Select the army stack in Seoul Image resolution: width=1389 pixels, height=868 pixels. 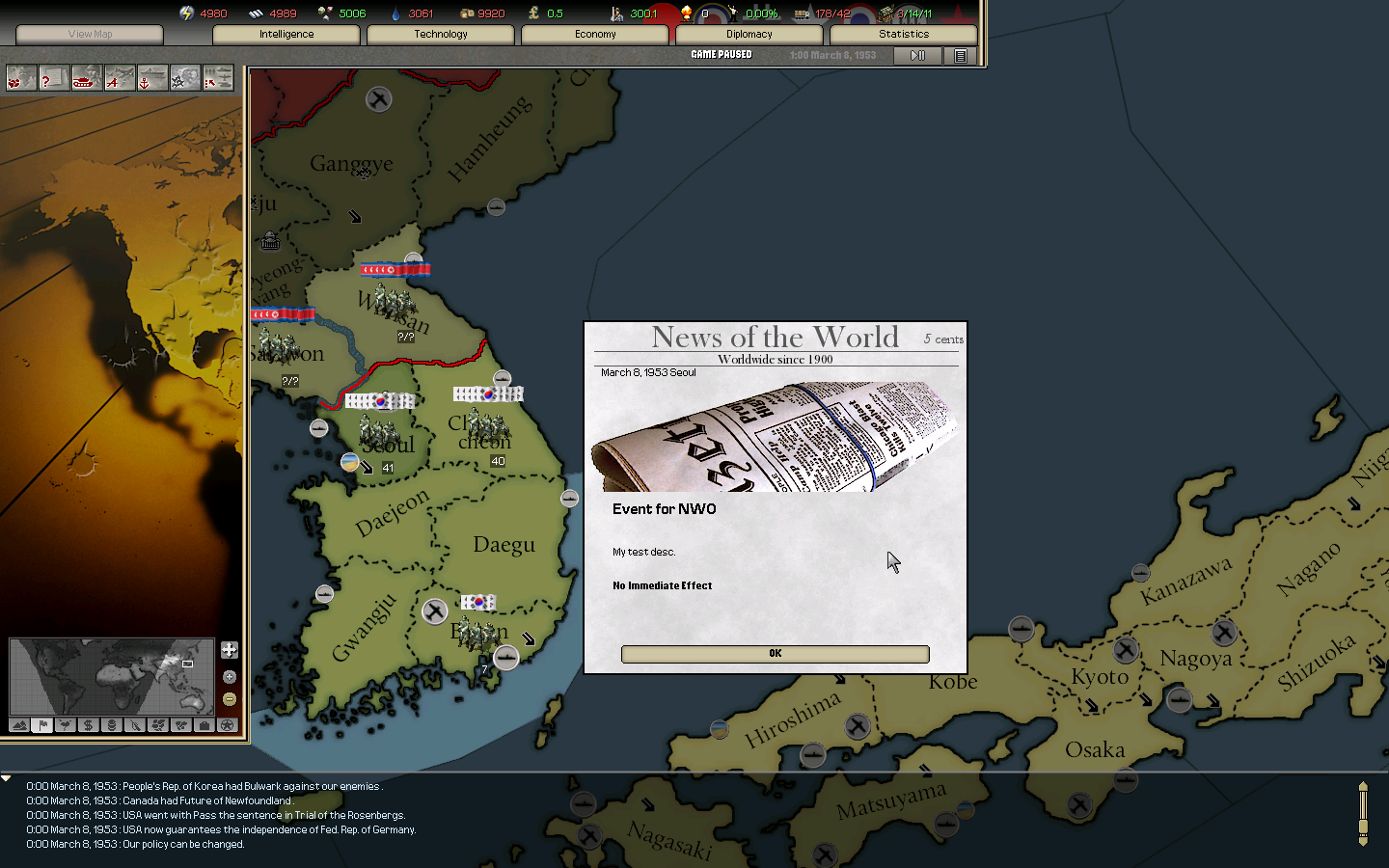(379, 431)
